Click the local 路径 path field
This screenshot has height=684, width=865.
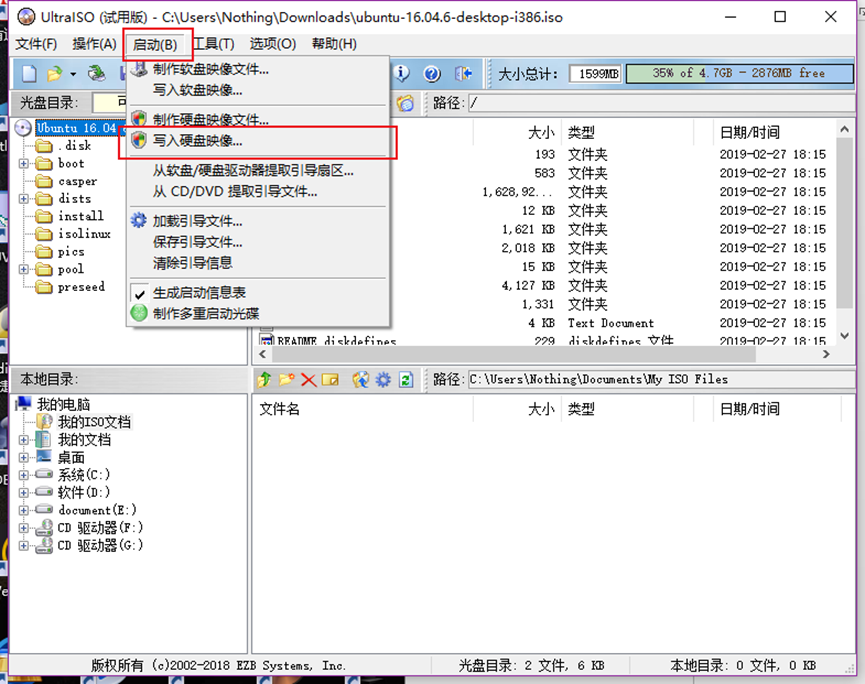pyautogui.click(x=662, y=380)
